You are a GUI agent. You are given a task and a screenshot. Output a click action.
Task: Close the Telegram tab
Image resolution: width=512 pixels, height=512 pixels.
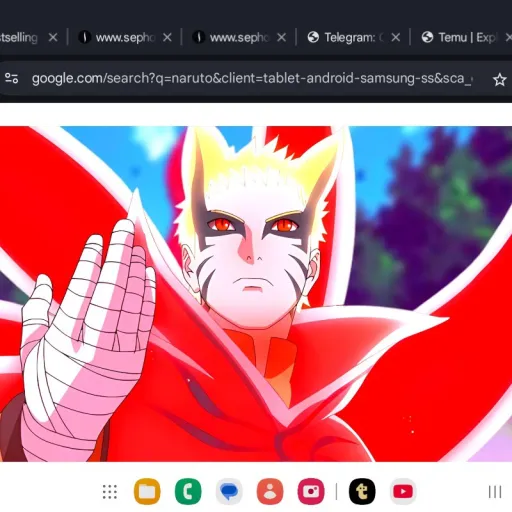coord(396,37)
